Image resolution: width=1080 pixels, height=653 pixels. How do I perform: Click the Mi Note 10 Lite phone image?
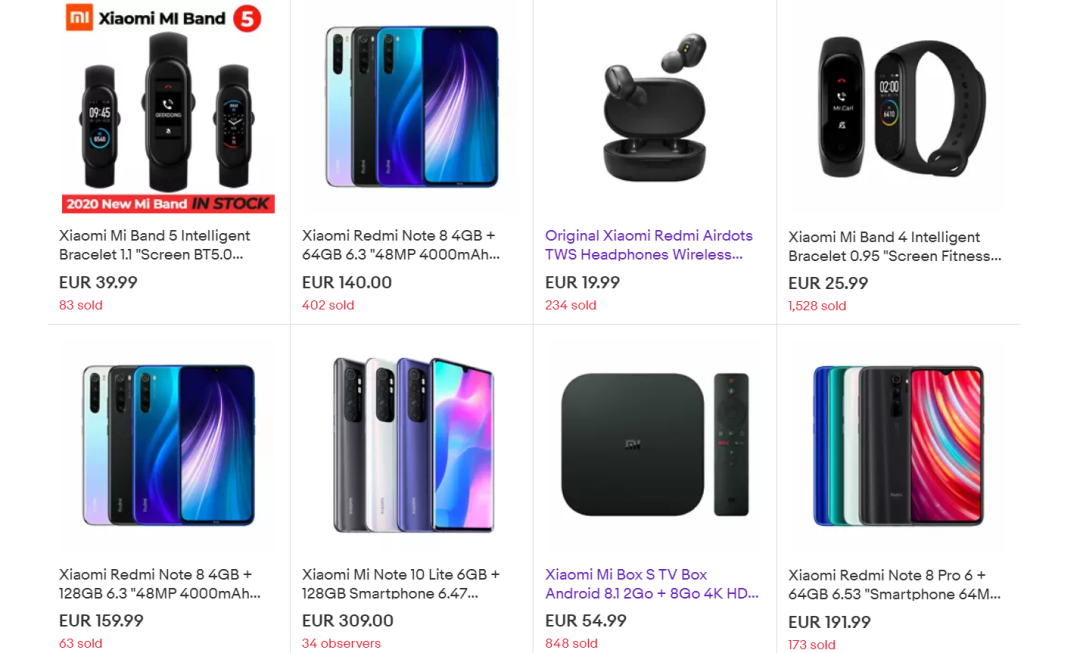[411, 445]
